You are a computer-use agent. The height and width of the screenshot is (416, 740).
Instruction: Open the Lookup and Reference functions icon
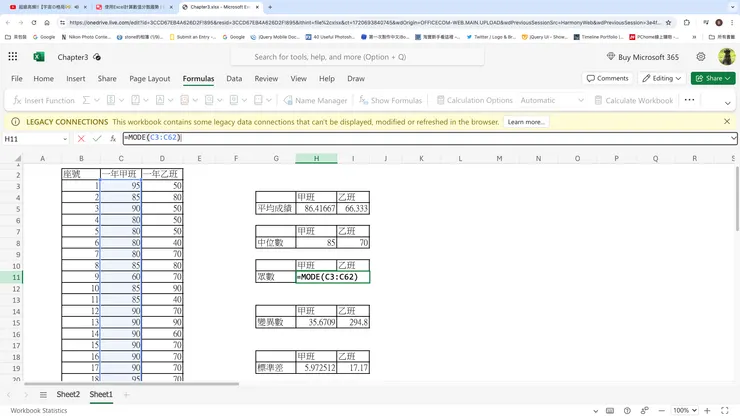(209, 100)
